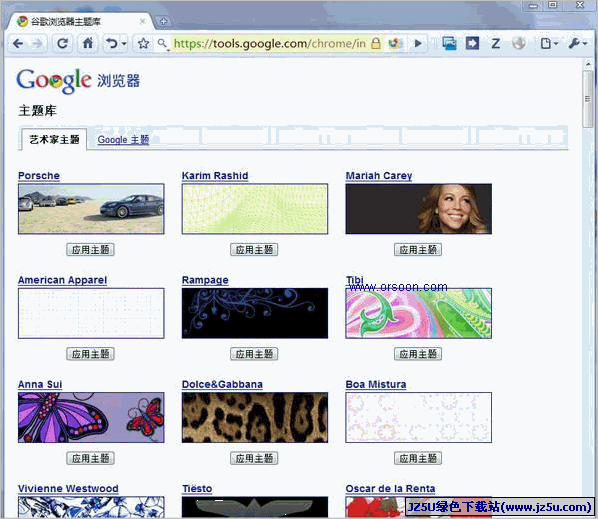Open the Karim Rashid theme link

tap(215, 176)
